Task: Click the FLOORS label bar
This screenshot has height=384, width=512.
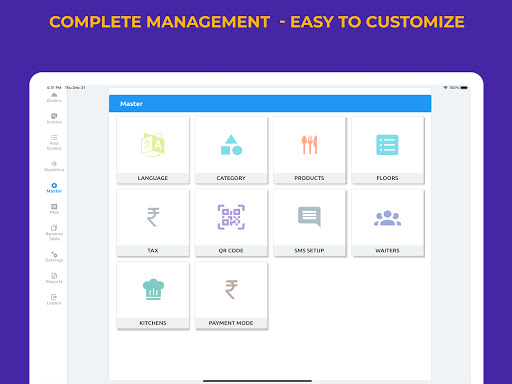Action: pyautogui.click(x=387, y=178)
